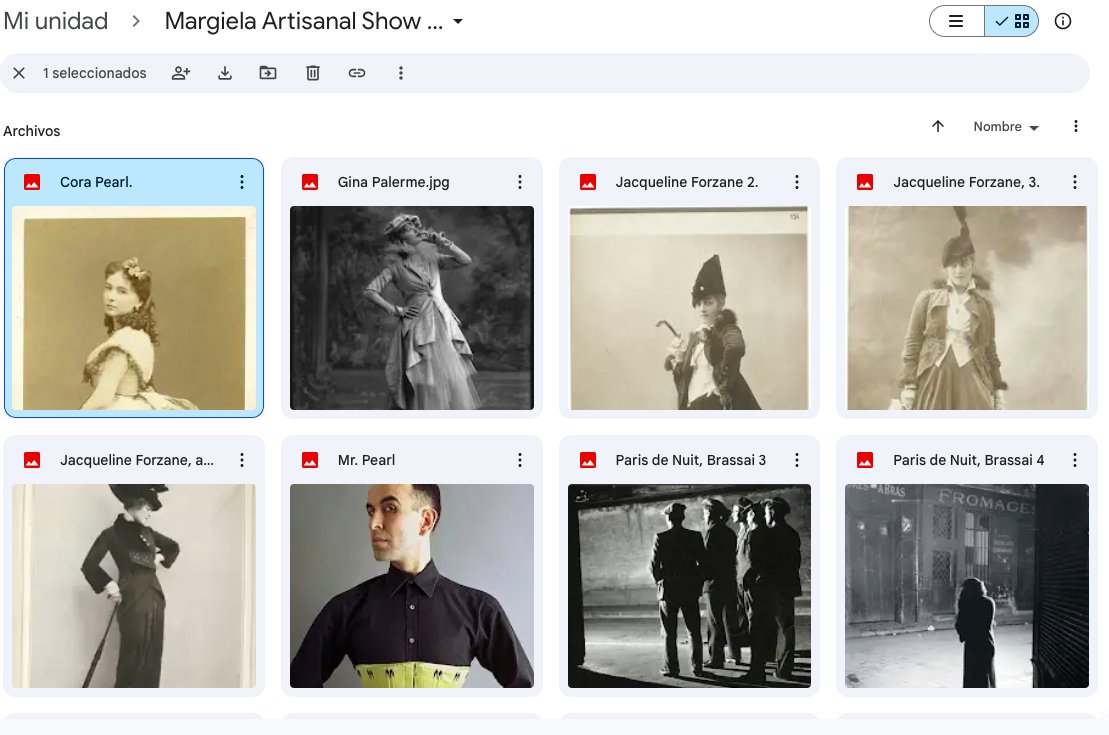Click image type icon of Mr. Pearl
Screen dimensions: 1109x735
(x=310, y=460)
